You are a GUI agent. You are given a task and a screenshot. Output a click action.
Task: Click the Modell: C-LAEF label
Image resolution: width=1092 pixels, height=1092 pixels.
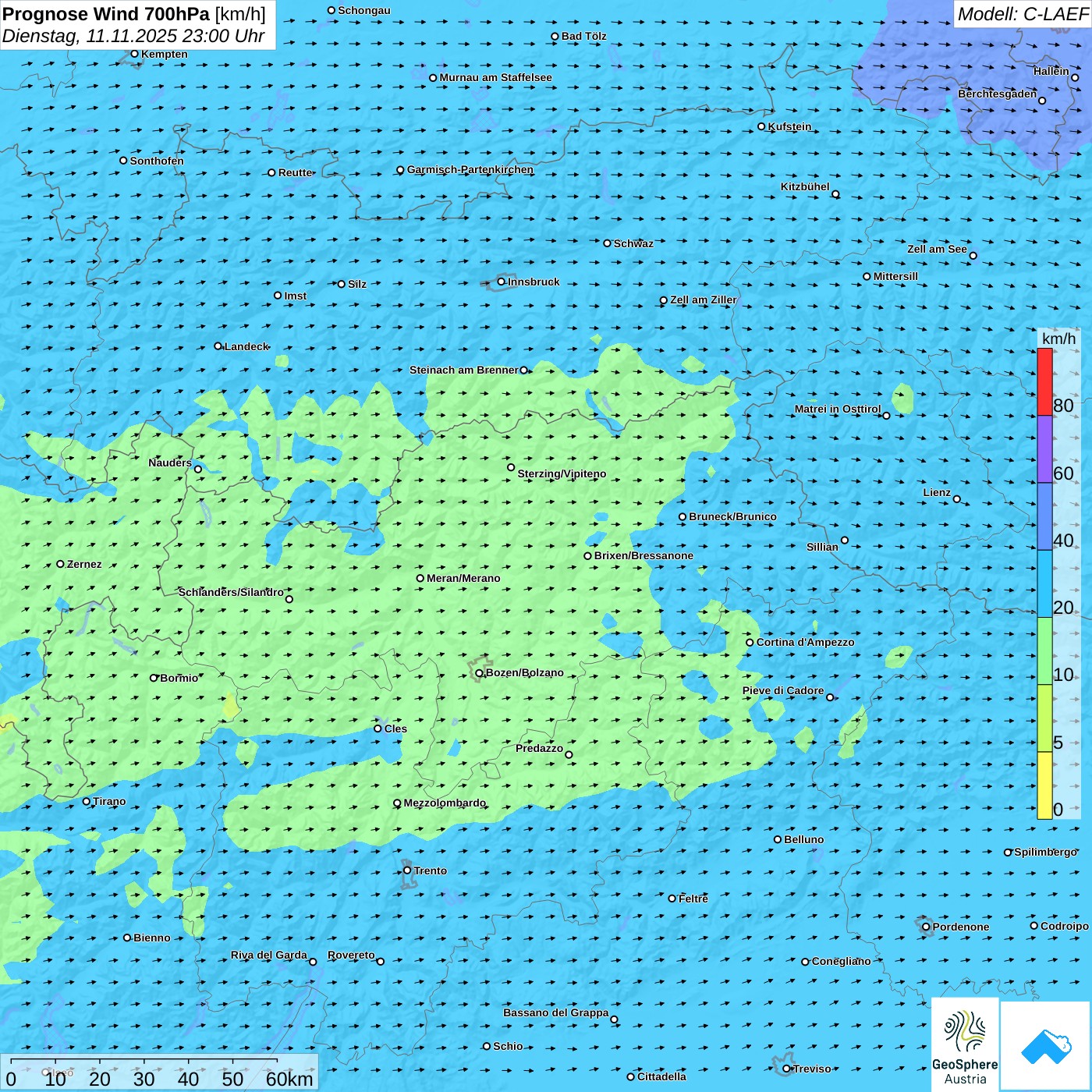[1022, 14]
